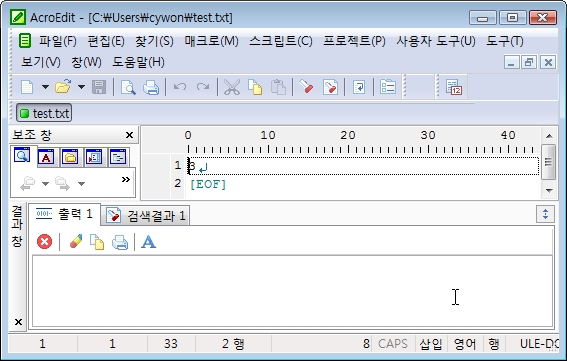This screenshot has width=567, height=361.
Task: Click the Undo arrow icon
Action: pos(180,87)
